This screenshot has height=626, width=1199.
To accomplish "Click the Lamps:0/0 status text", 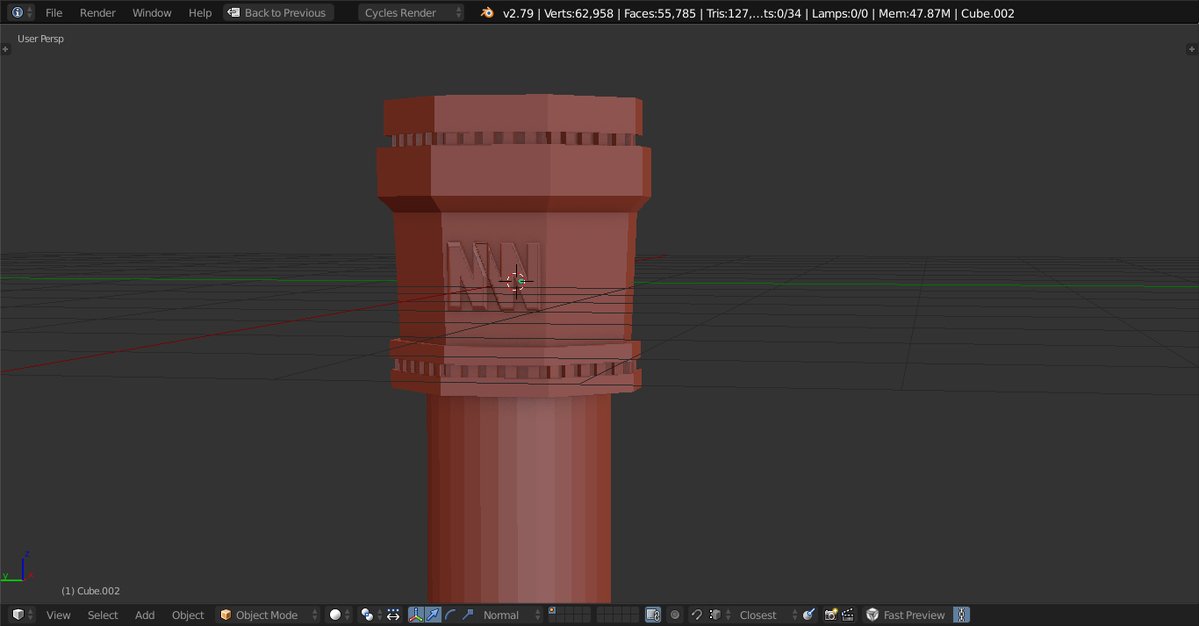I will [840, 13].
